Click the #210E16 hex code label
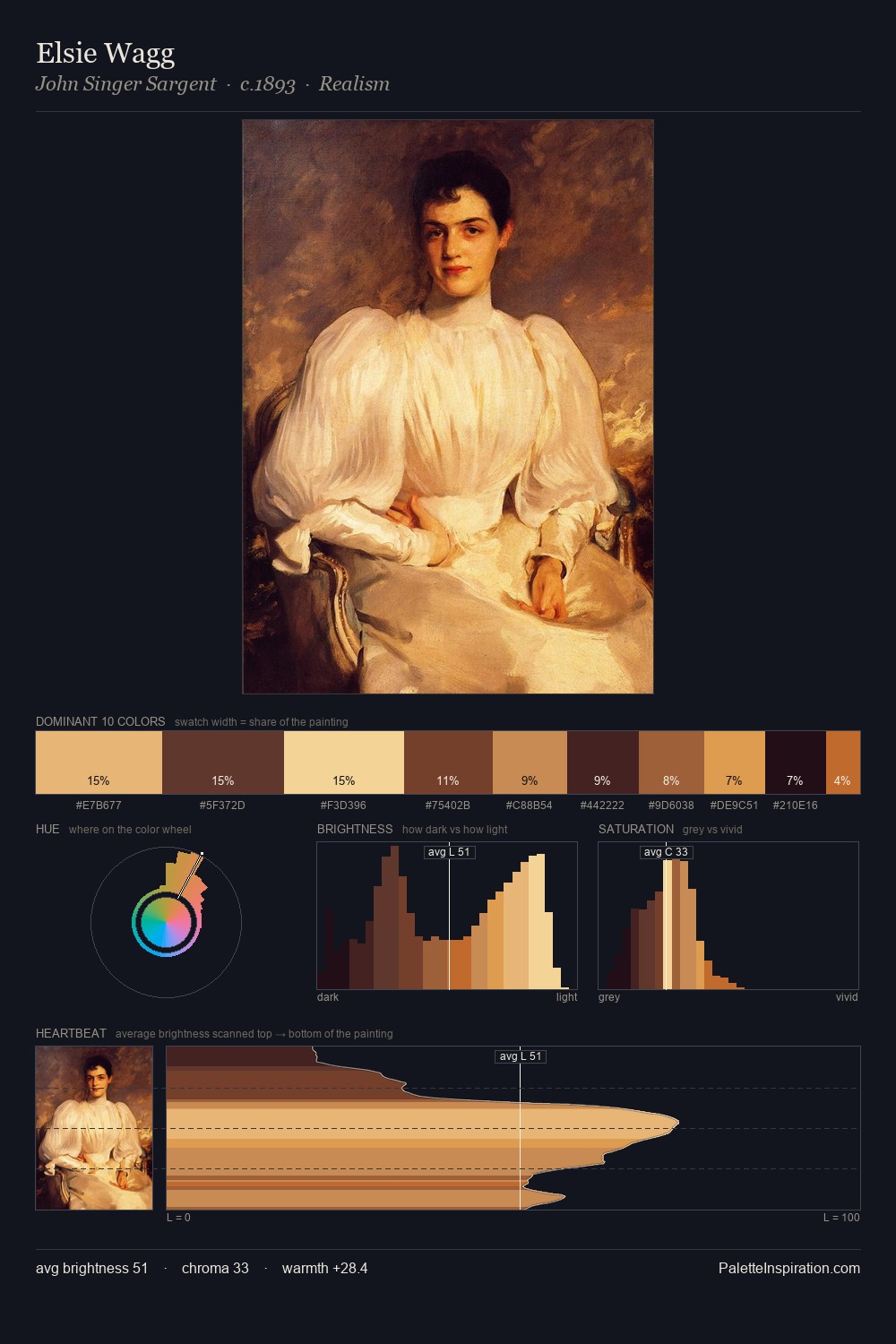Viewport: 896px width, 1344px height. (795, 806)
